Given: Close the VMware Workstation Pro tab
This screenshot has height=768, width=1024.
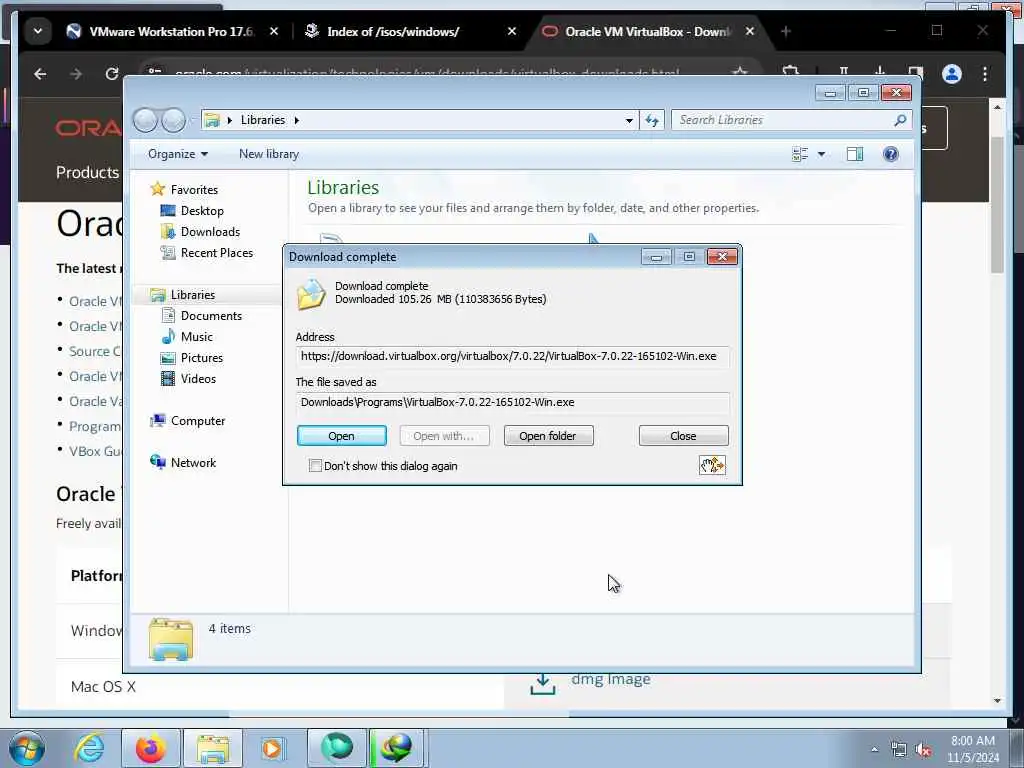Looking at the screenshot, I should click(274, 31).
